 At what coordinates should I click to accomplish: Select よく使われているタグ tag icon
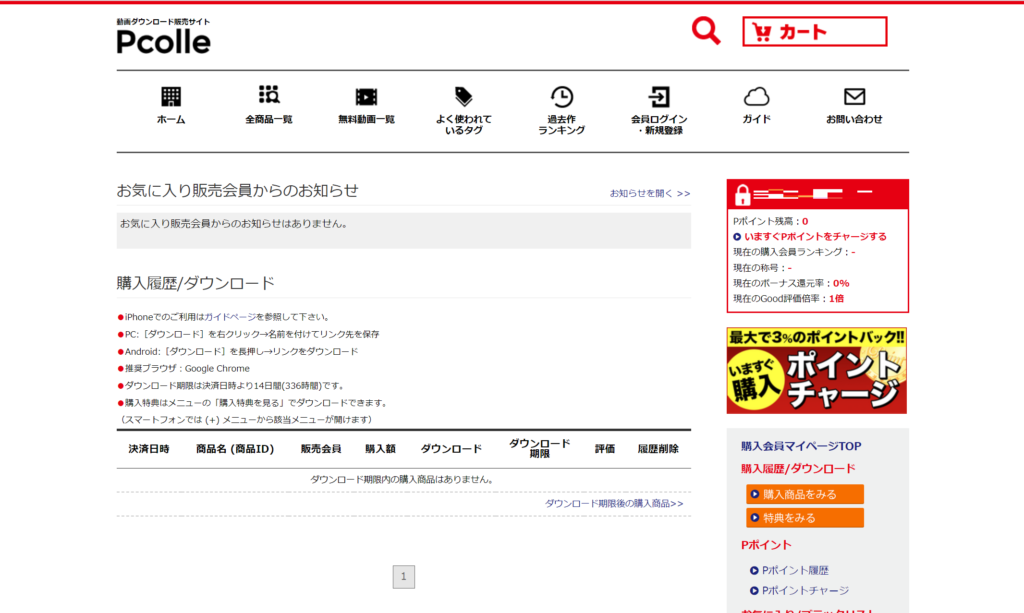click(x=463, y=96)
